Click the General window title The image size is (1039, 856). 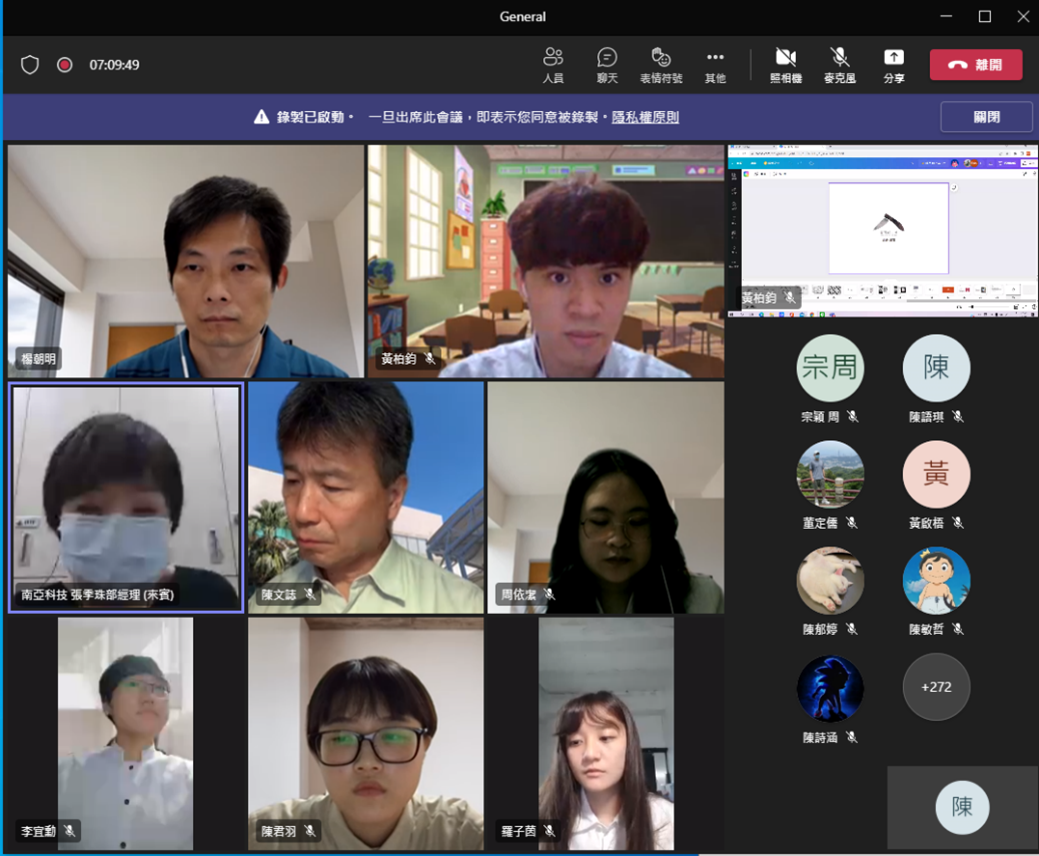(523, 17)
